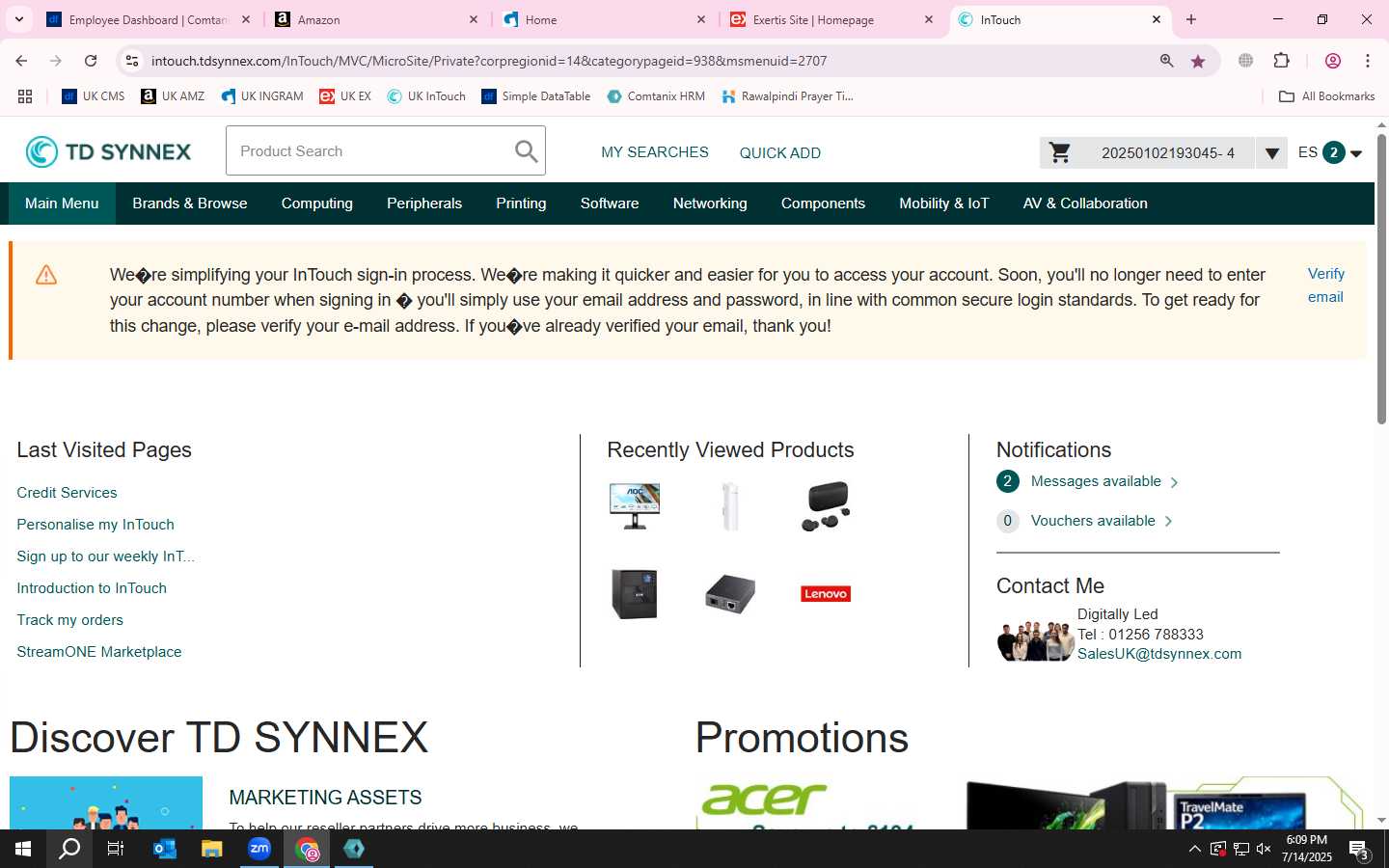Expand the basket dropdown arrow

click(x=1271, y=153)
